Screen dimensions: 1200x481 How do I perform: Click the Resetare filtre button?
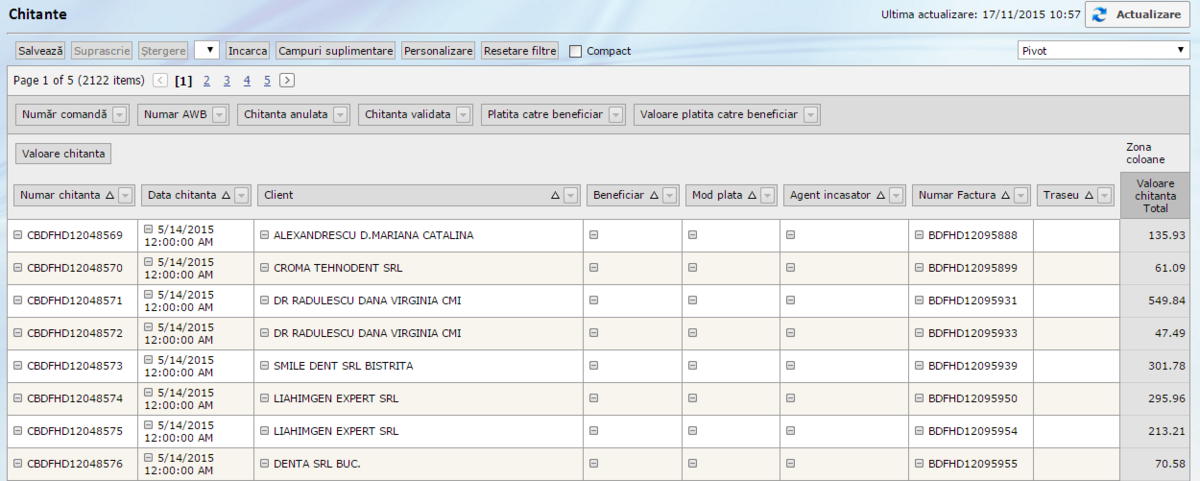click(x=519, y=51)
